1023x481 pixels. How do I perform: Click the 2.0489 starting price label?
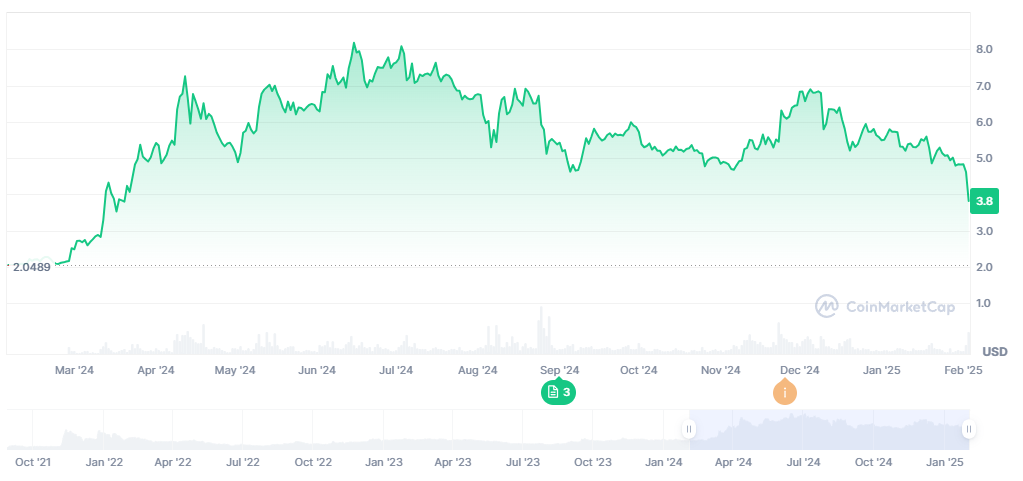coord(31,267)
